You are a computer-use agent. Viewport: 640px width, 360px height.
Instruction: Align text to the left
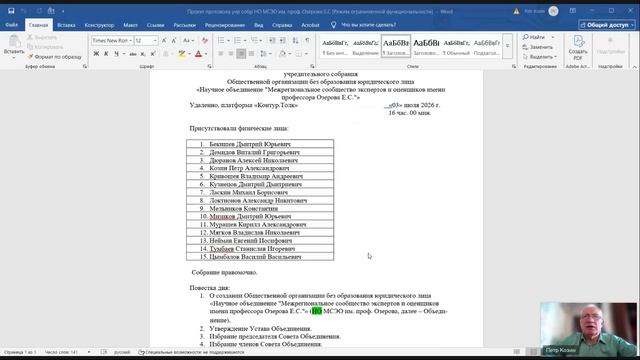click(221, 54)
